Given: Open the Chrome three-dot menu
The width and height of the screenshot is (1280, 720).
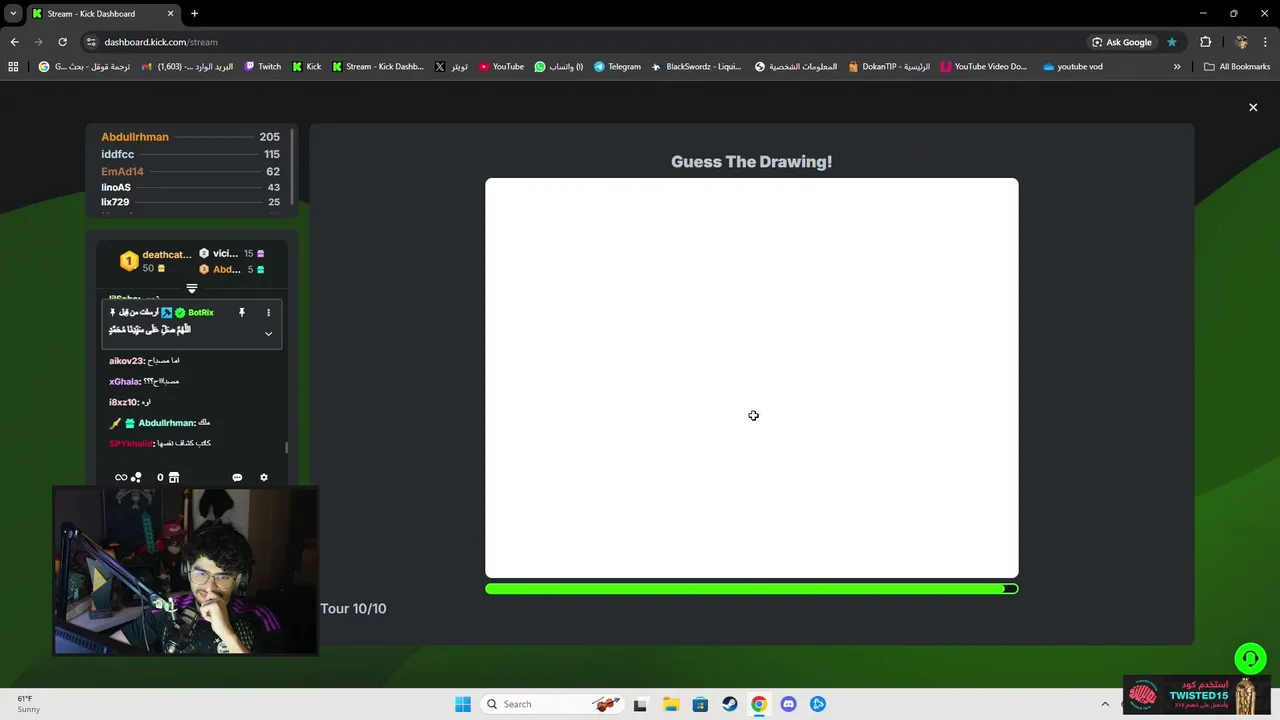Looking at the screenshot, I should tap(1266, 42).
